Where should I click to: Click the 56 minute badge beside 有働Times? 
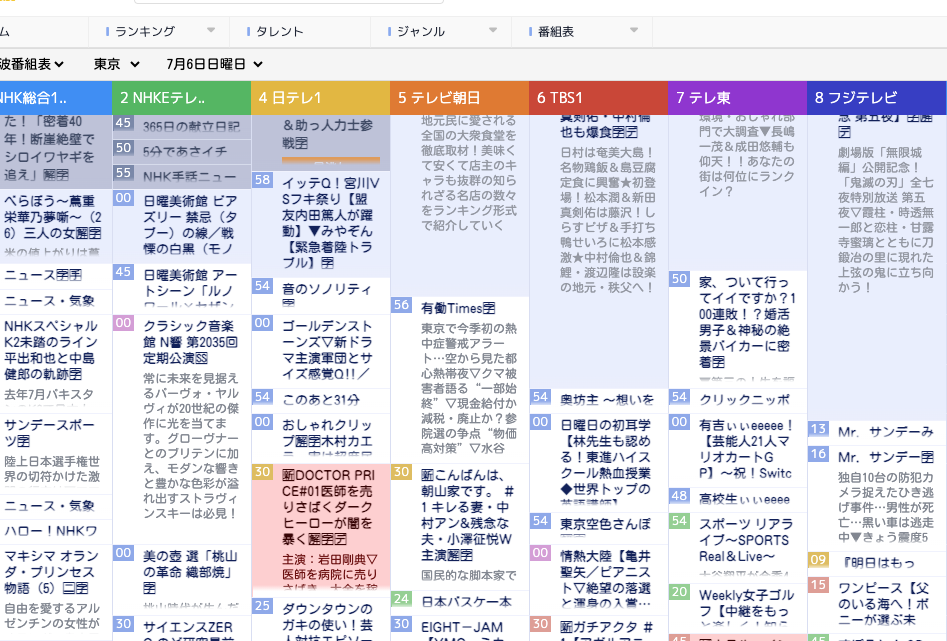[401, 304]
